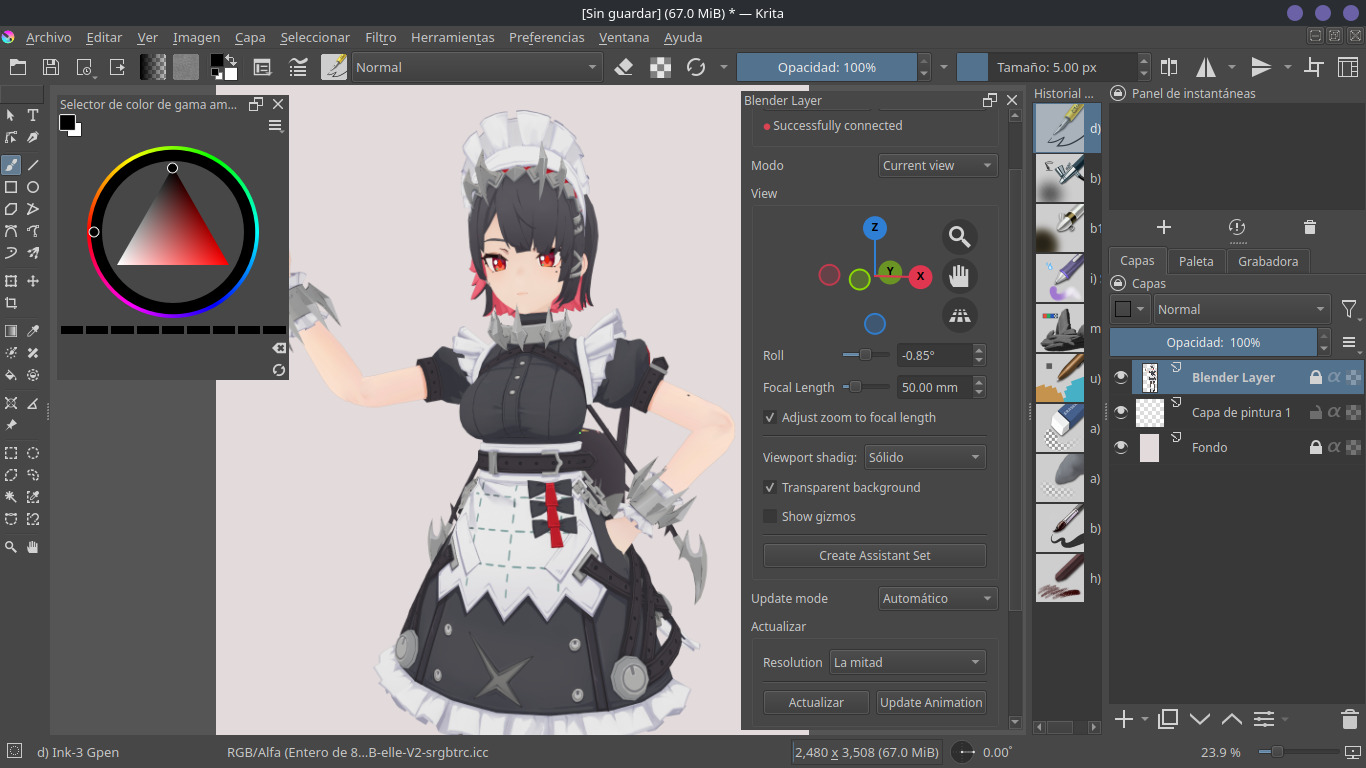
Task: Click the magnifier zoom icon in Blender Layer
Action: click(x=960, y=237)
